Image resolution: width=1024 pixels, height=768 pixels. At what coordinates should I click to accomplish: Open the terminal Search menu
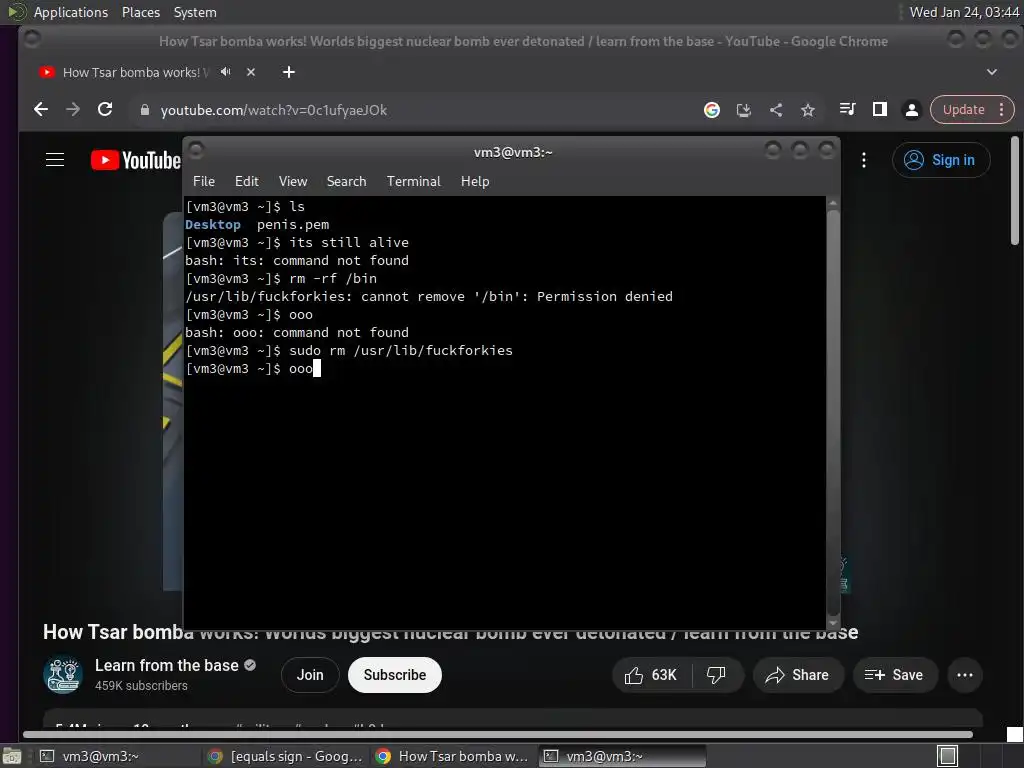(x=346, y=181)
